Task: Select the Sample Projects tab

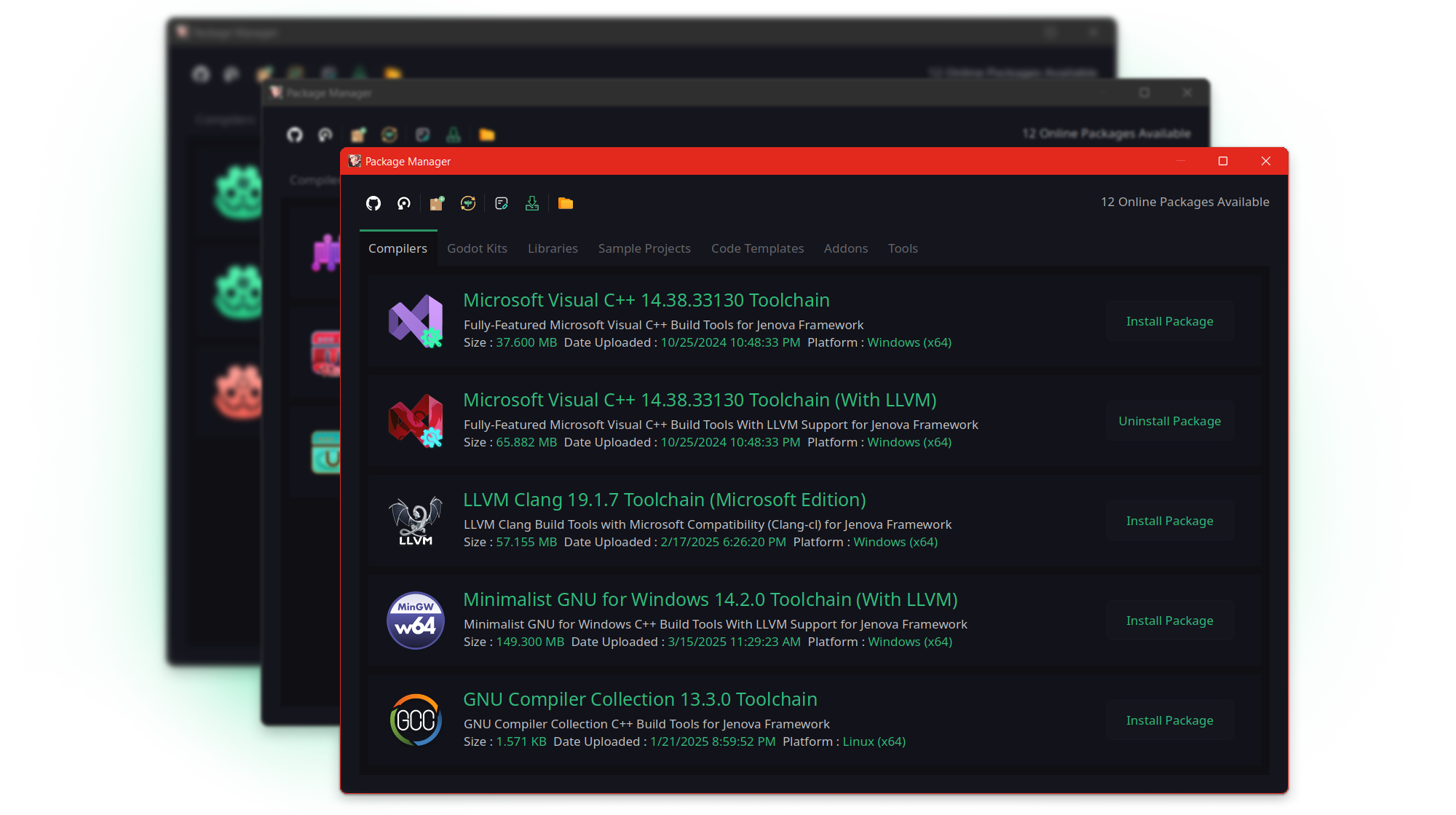Action: pos(644,248)
